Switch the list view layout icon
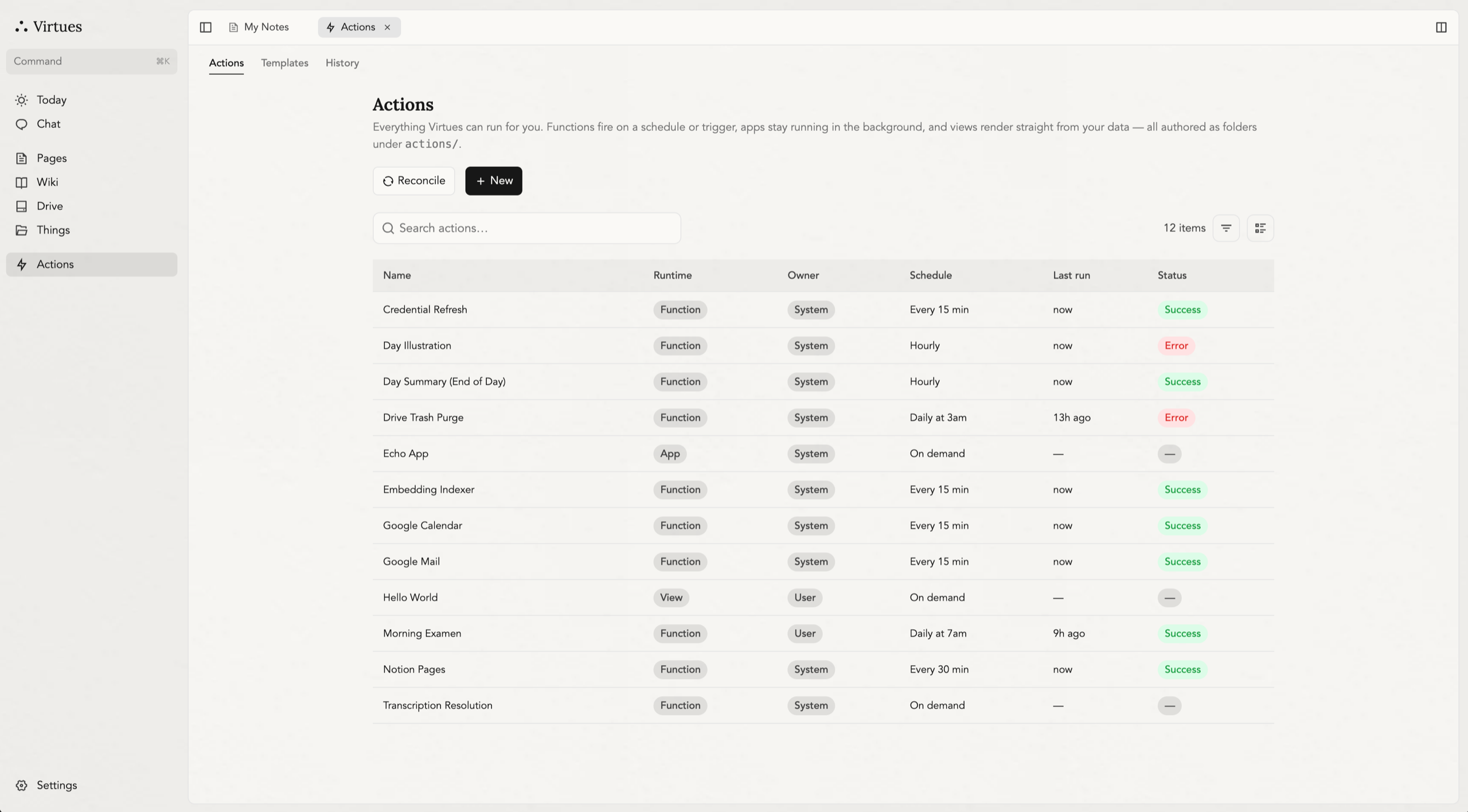 tap(1260, 228)
